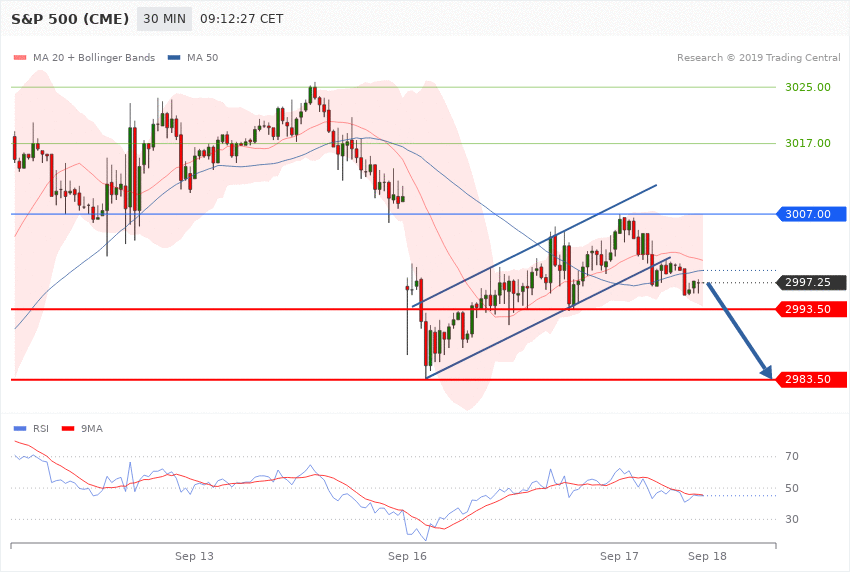Click the black 2997.25 current price tag
The height and width of the screenshot is (576, 850).
coord(812,282)
